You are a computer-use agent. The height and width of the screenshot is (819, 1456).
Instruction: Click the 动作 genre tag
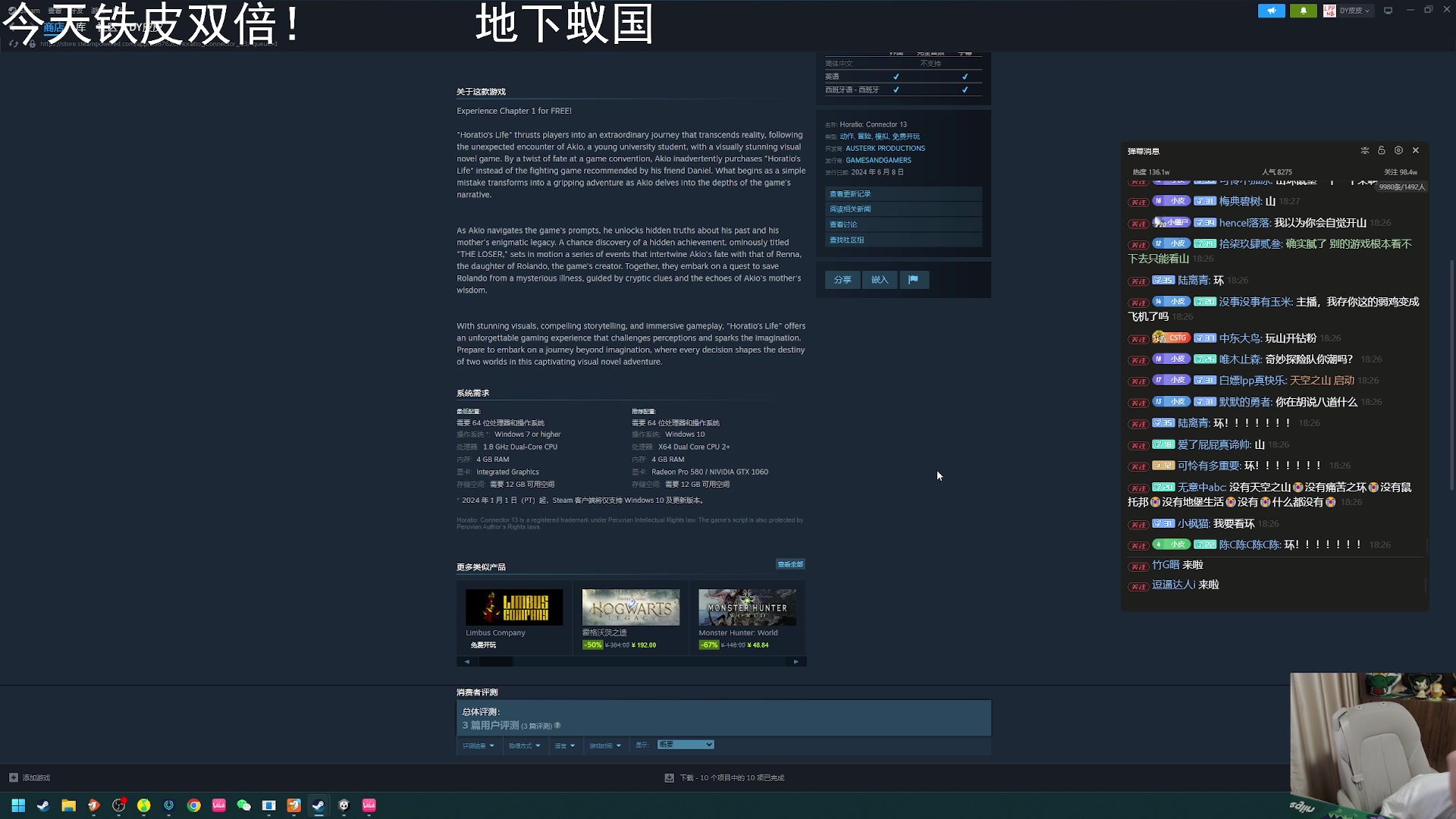846,136
